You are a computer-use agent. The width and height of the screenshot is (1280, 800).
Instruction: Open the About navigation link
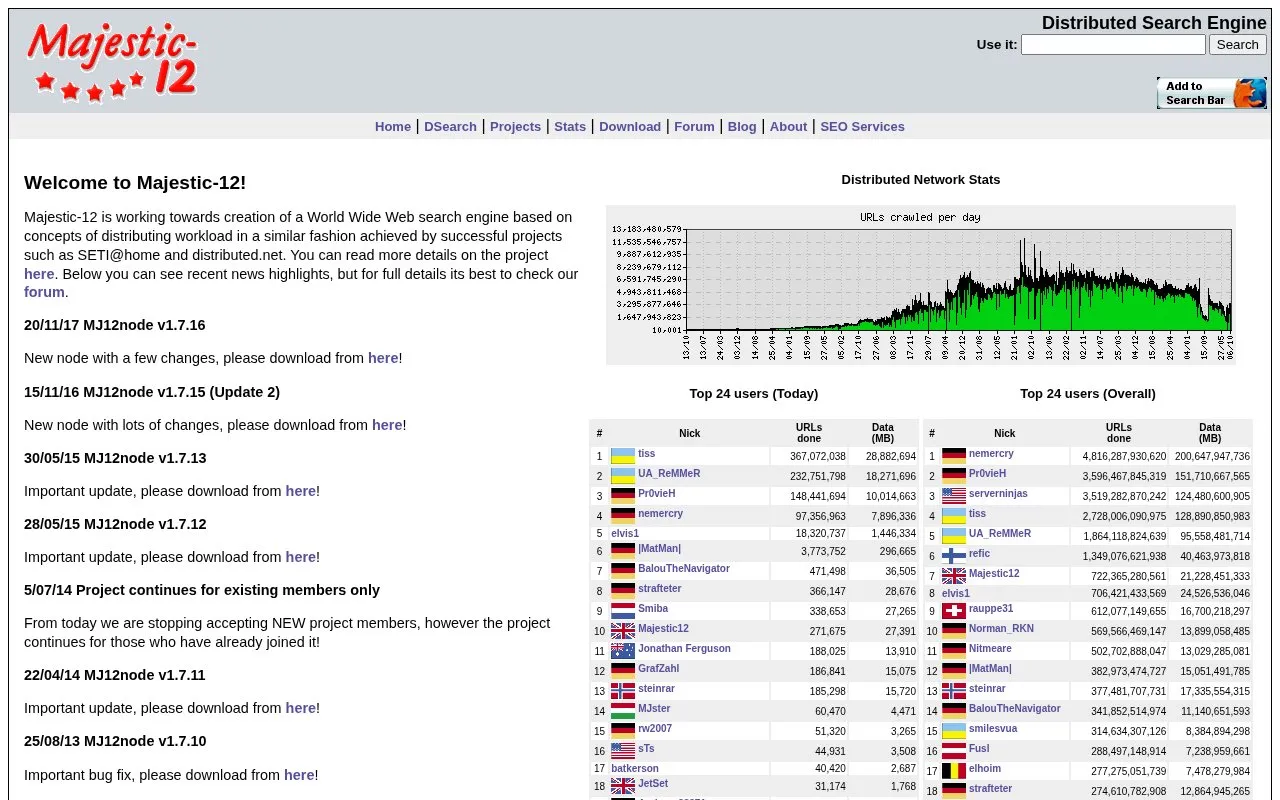[x=788, y=127]
